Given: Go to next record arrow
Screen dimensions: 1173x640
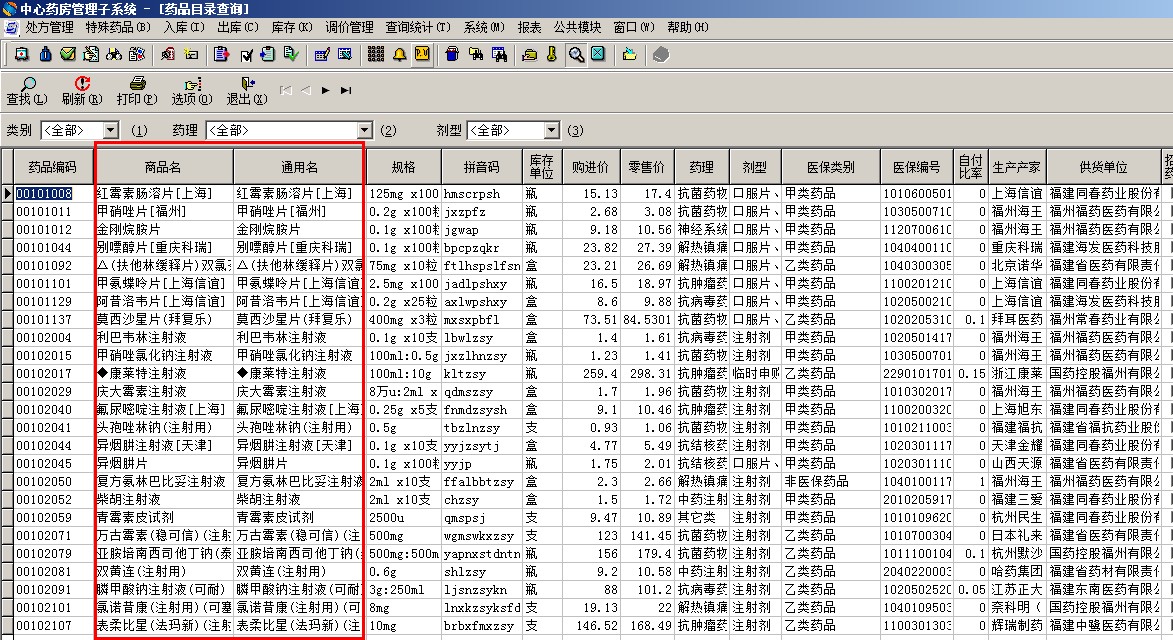Looking at the screenshot, I should [x=325, y=90].
